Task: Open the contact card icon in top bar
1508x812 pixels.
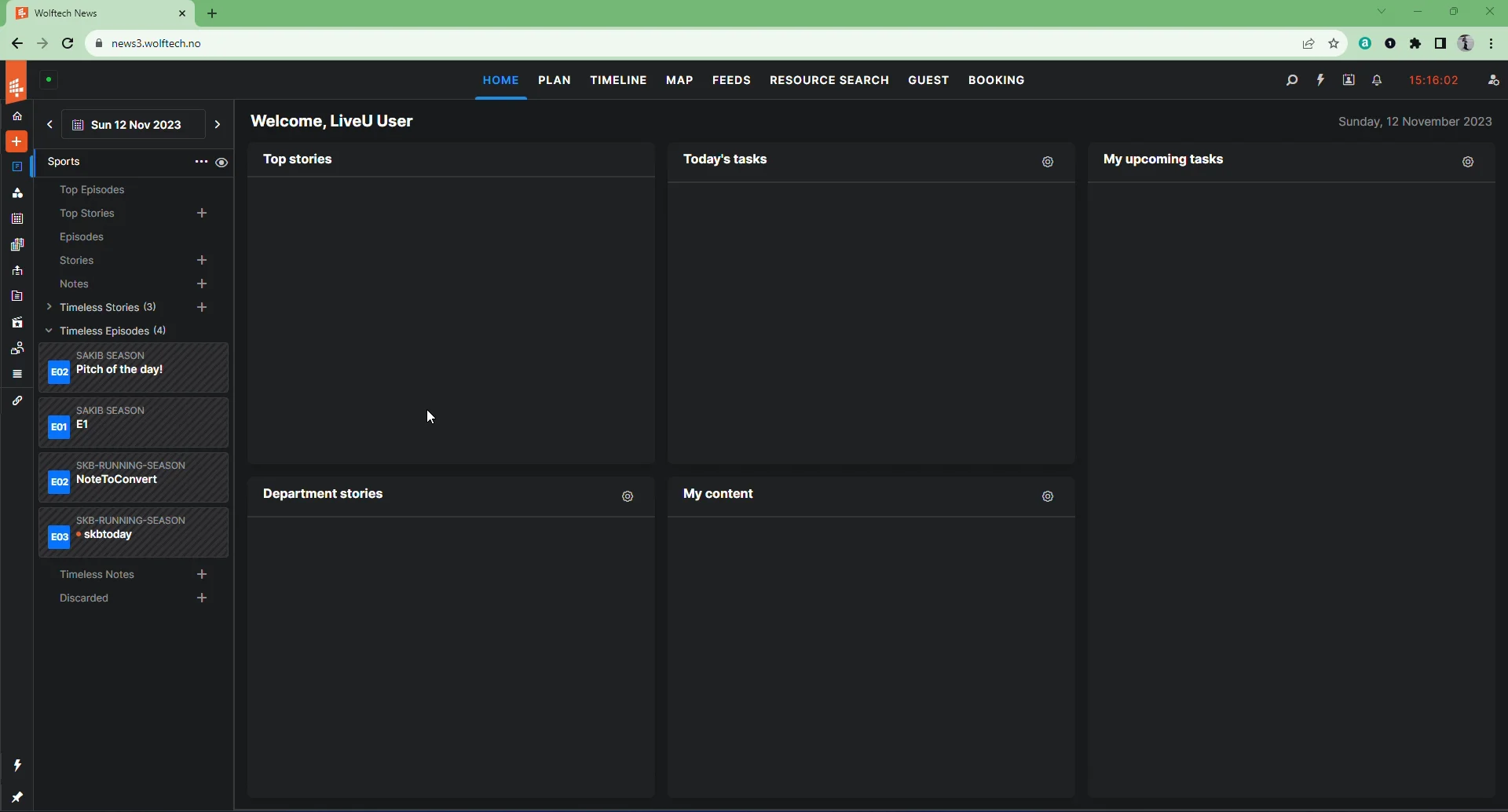Action: (x=1349, y=81)
